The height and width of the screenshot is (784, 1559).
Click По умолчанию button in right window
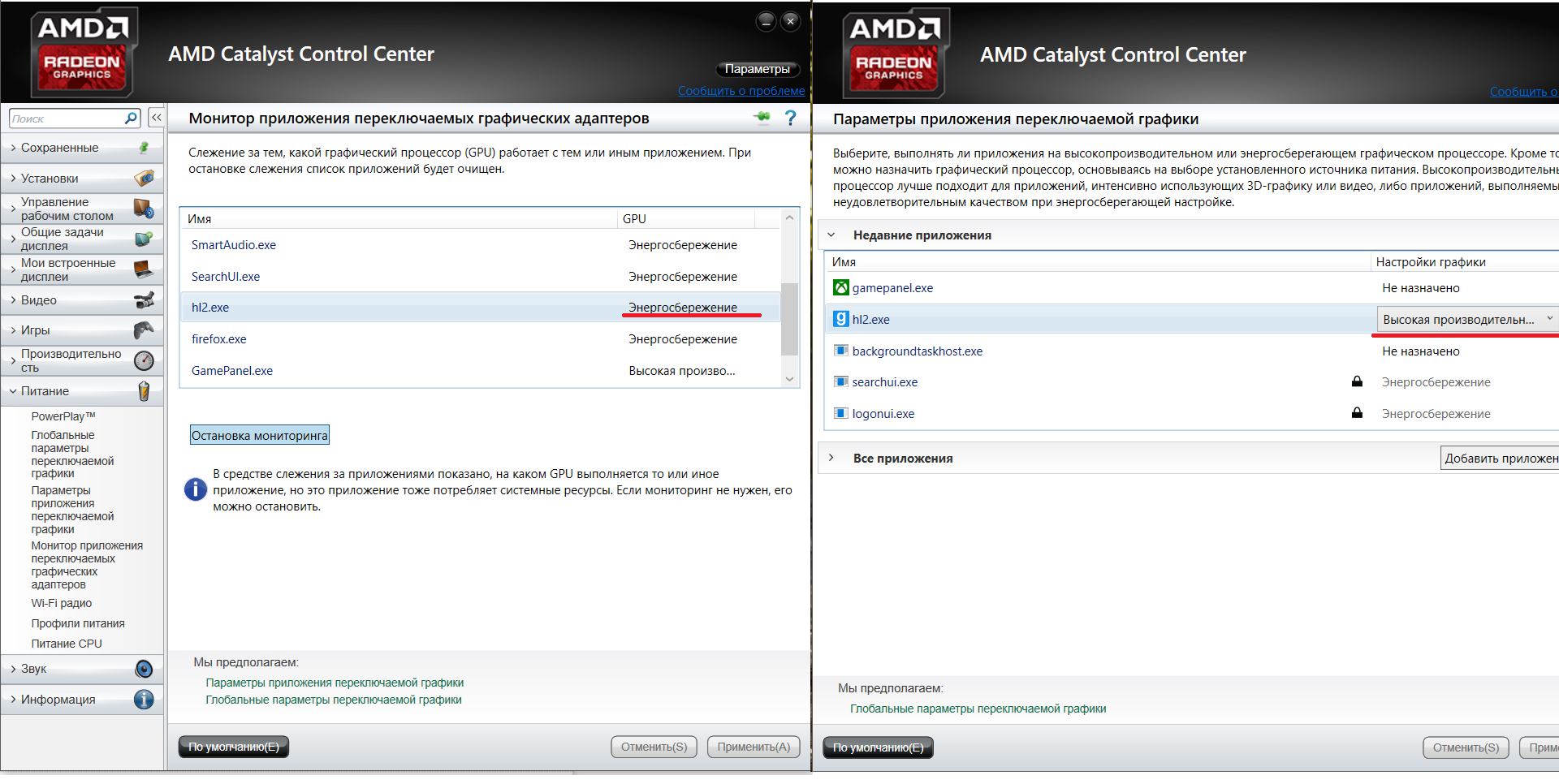tap(879, 747)
